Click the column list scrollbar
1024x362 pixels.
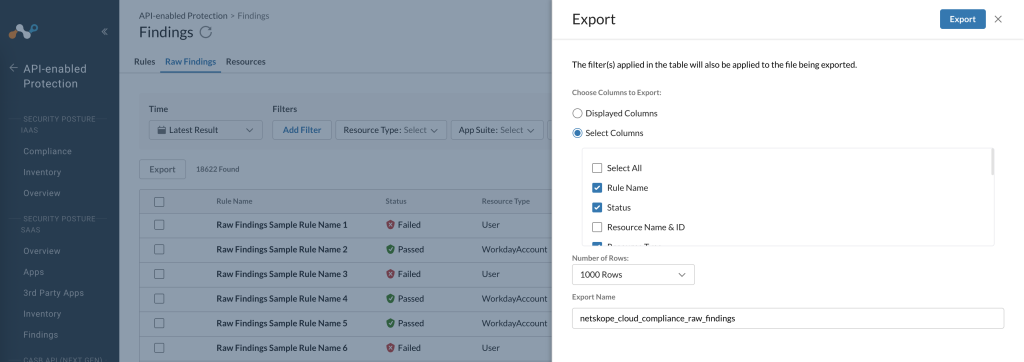pyautogui.click(x=993, y=161)
